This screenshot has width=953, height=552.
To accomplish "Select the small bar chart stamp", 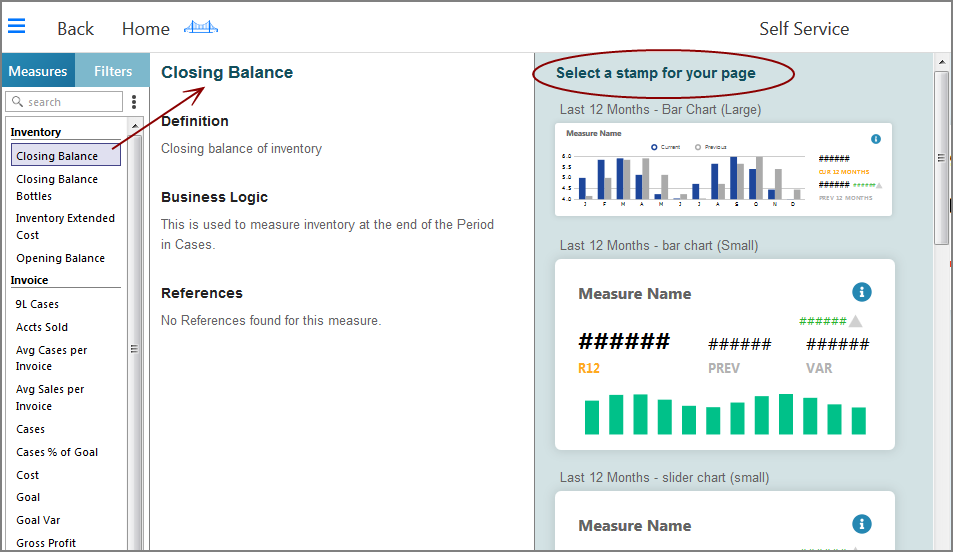I will pyautogui.click(x=724, y=354).
